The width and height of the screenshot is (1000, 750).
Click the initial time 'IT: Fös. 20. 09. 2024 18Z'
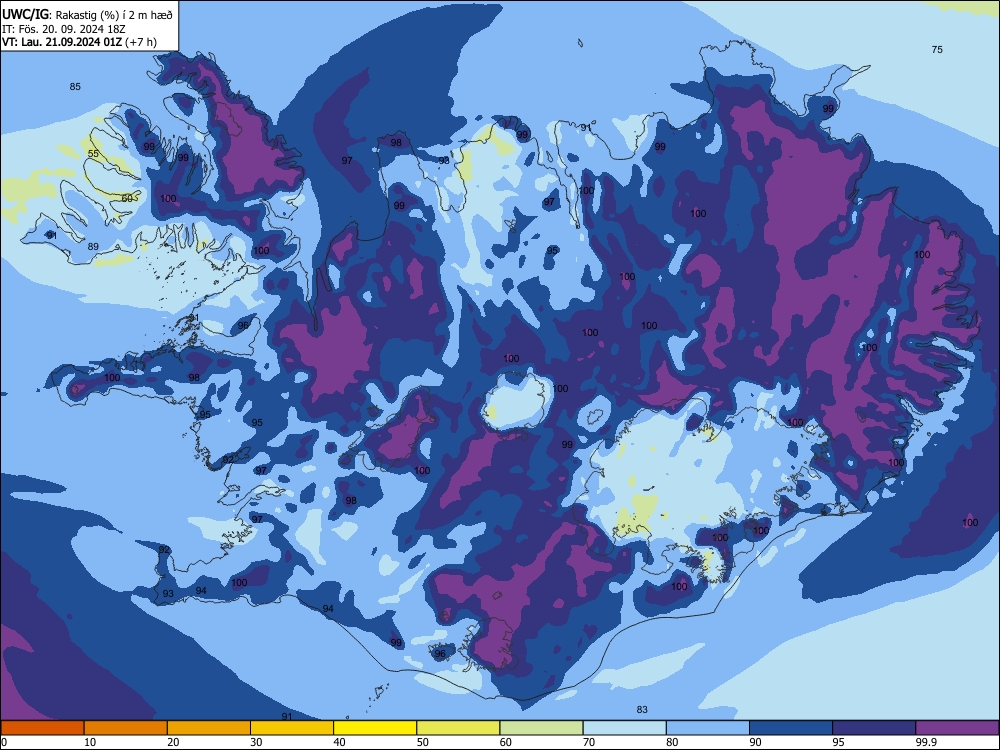pos(63,29)
